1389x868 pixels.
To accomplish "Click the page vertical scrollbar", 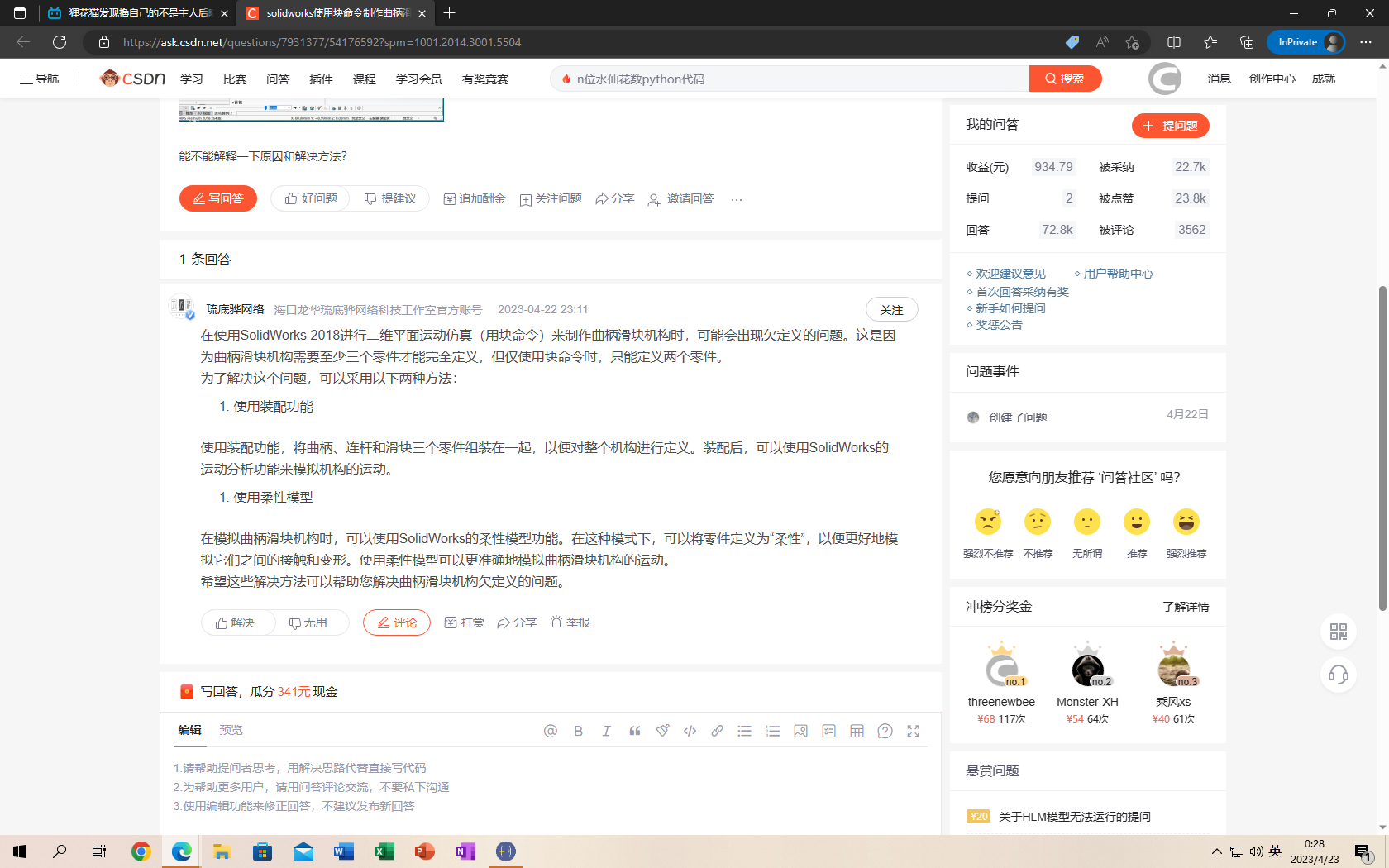I will tap(1382, 447).
